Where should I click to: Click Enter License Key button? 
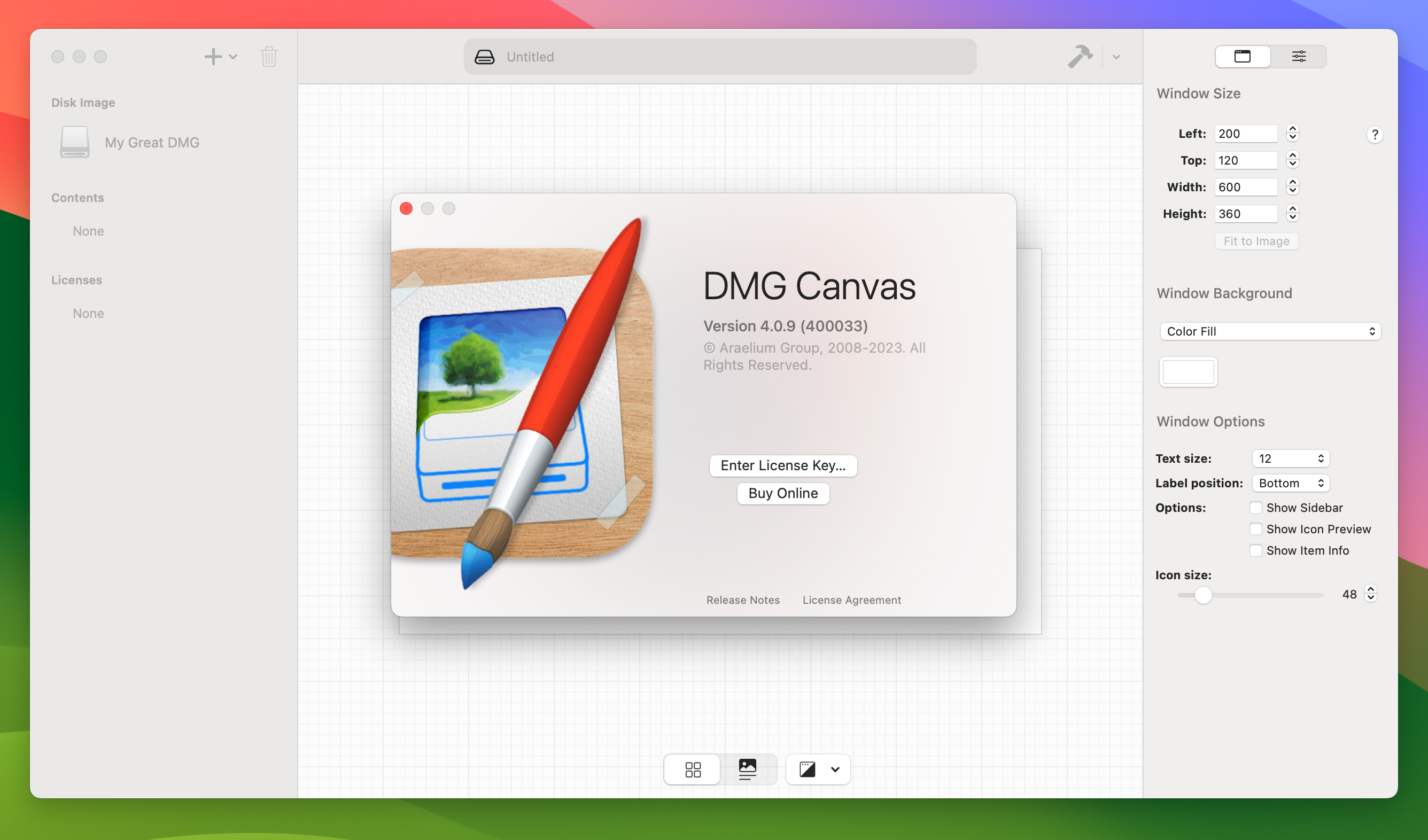pos(783,465)
